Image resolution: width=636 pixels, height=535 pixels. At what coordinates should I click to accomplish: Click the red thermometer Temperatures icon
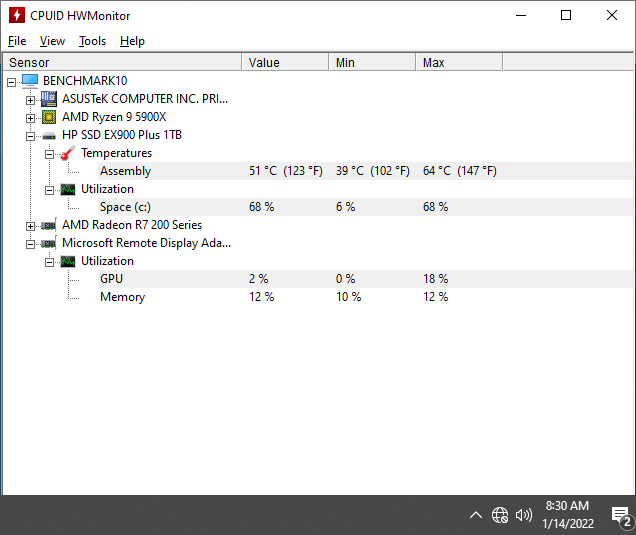pyautogui.click(x=68, y=153)
